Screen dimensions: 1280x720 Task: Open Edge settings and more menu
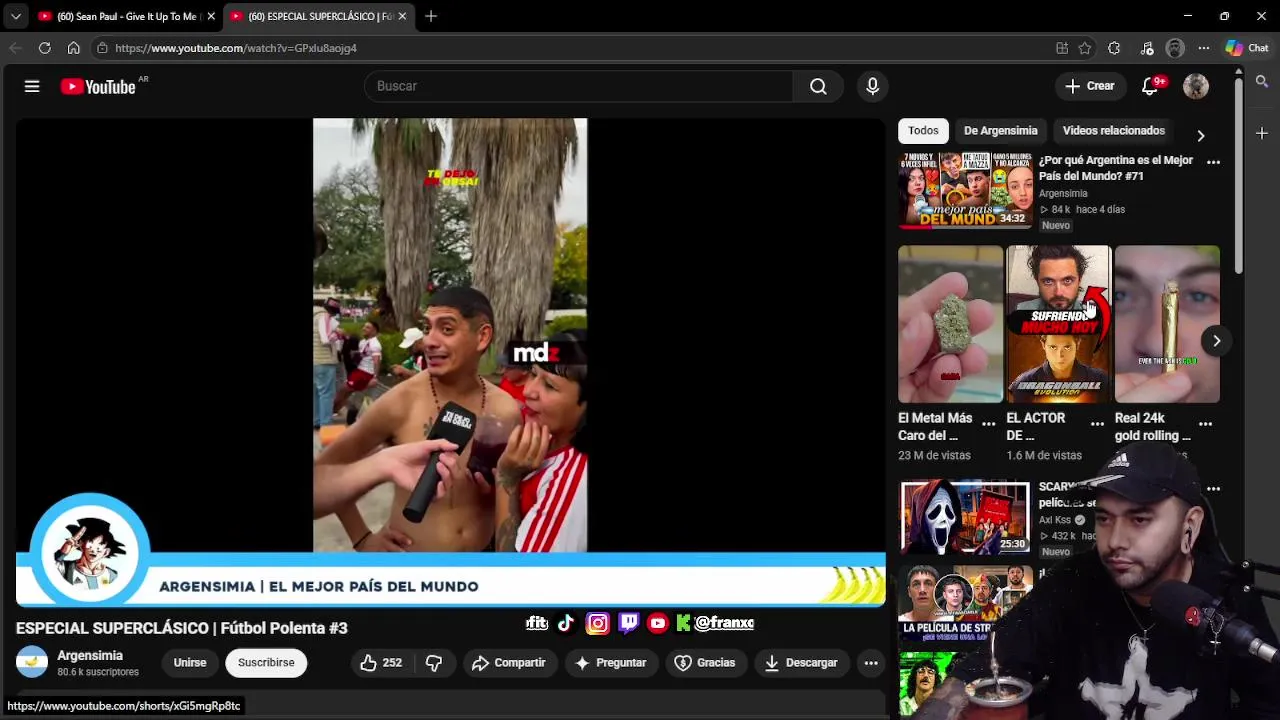tap(1204, 48)
